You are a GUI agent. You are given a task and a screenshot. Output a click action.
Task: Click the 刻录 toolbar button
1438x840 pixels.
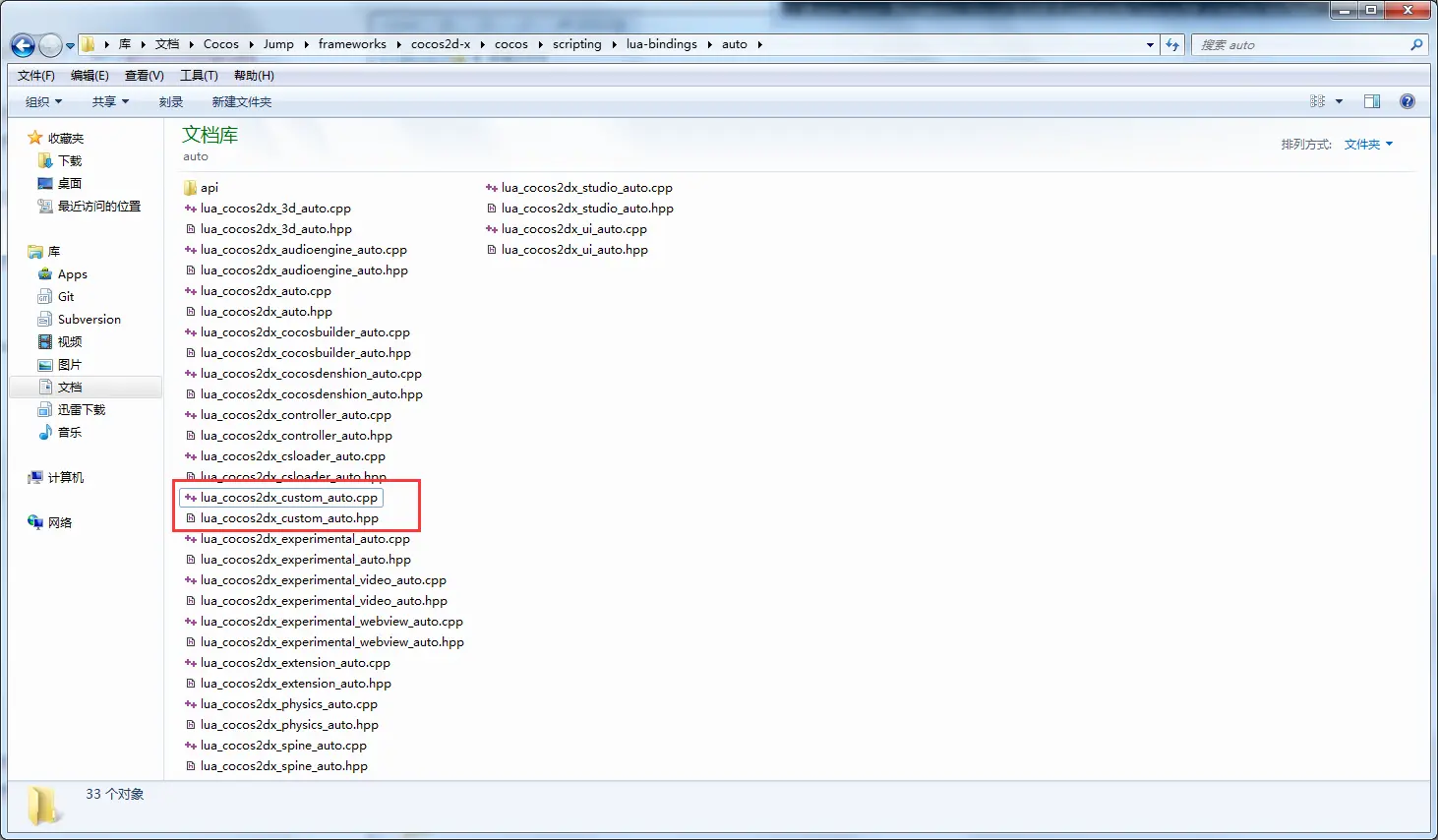171,102
